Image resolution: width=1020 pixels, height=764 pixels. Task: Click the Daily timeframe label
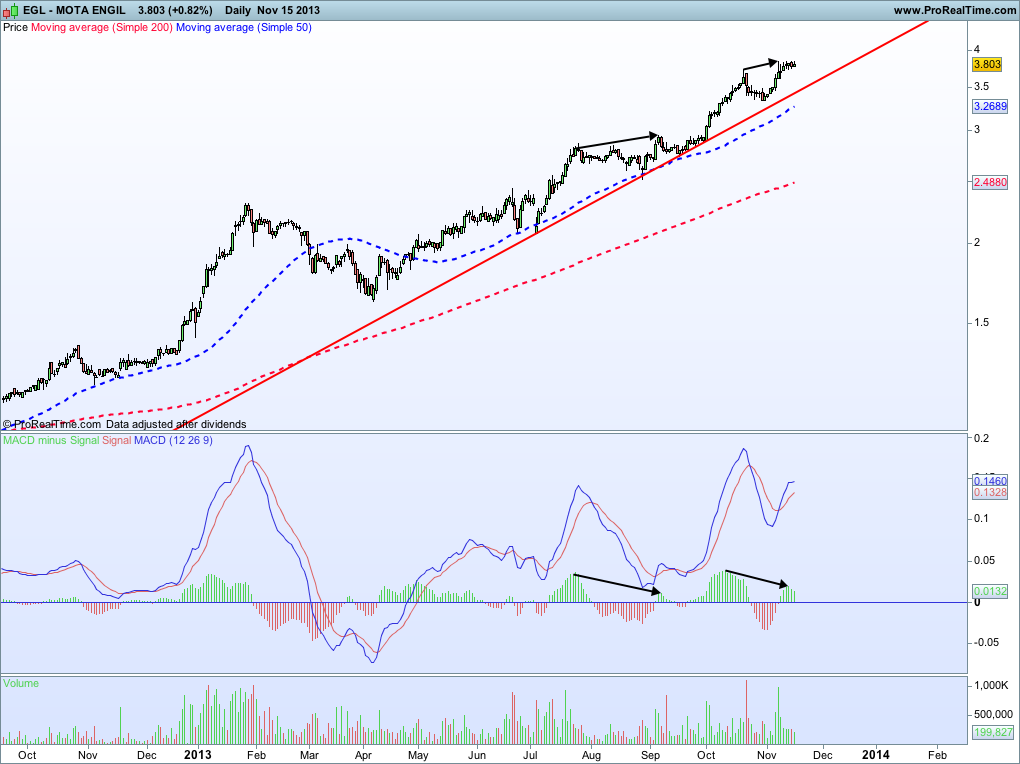click(238, 10)
